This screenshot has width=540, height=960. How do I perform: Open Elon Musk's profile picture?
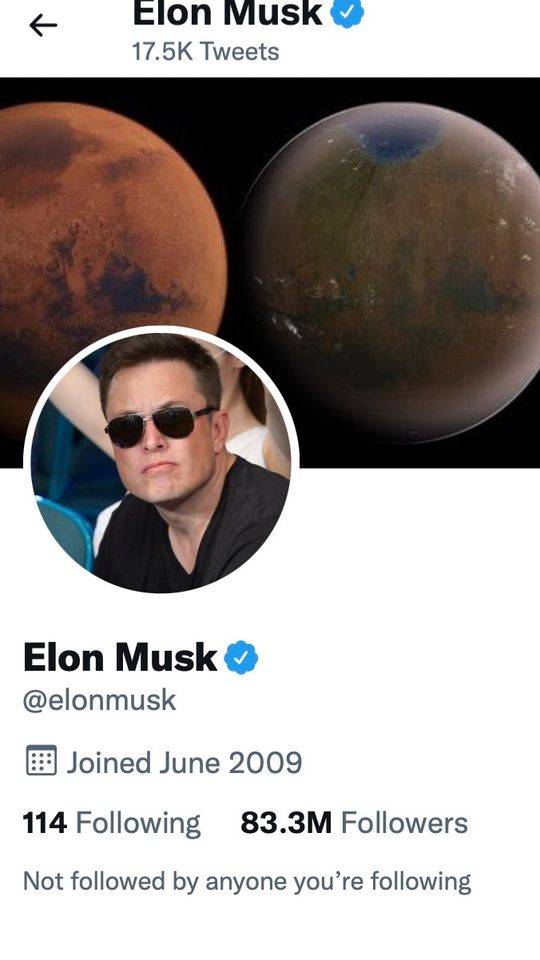161,460
